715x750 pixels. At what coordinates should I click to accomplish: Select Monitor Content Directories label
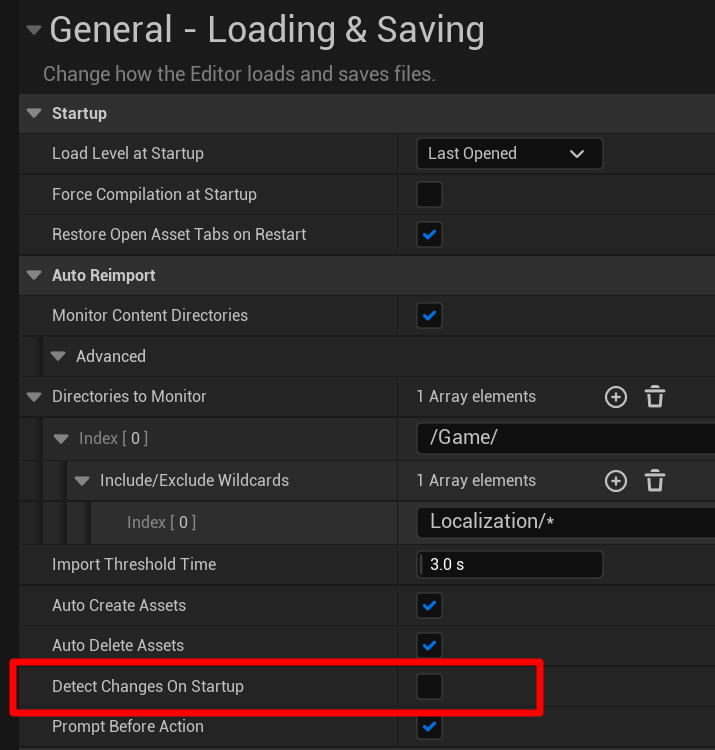tap(150, 316)
